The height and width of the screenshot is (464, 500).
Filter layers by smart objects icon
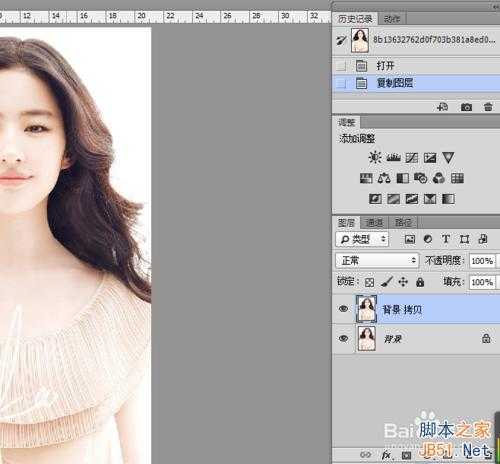[483, 239]
